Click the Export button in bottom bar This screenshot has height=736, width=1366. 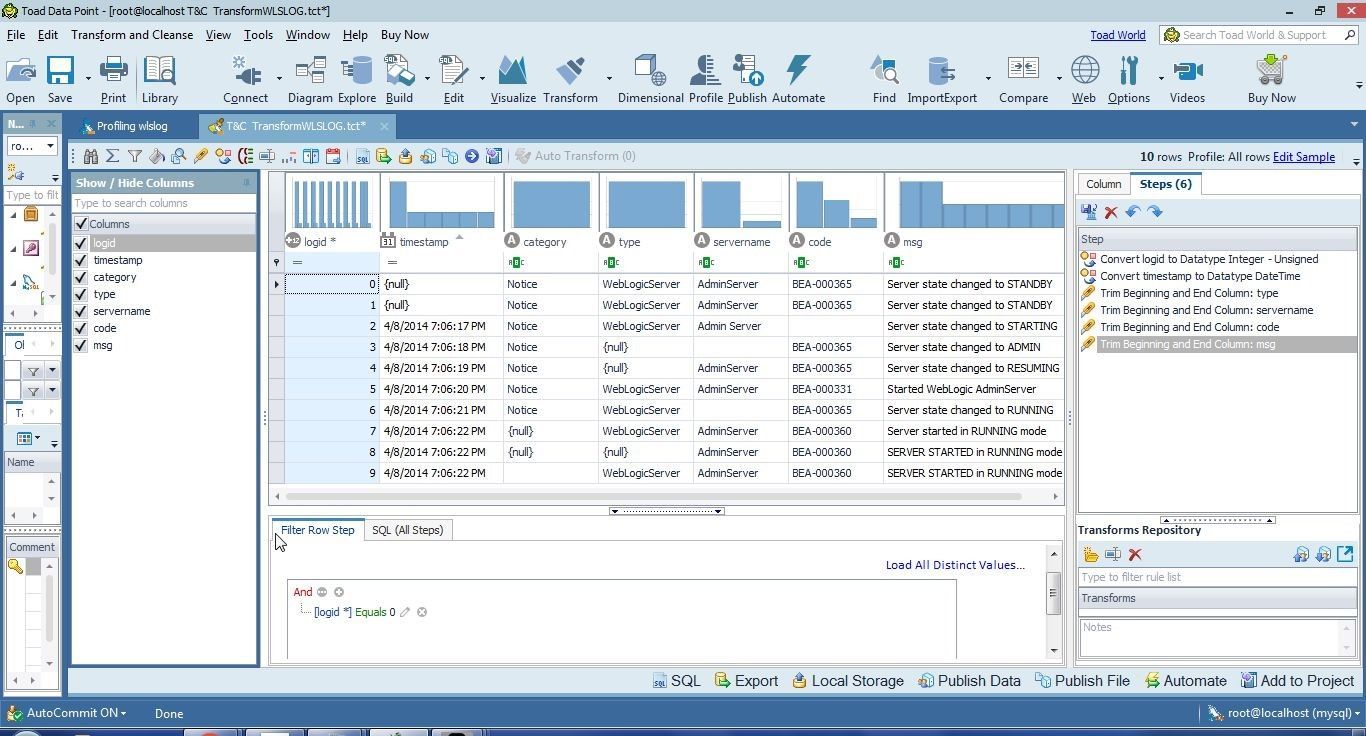click(746, 681)
